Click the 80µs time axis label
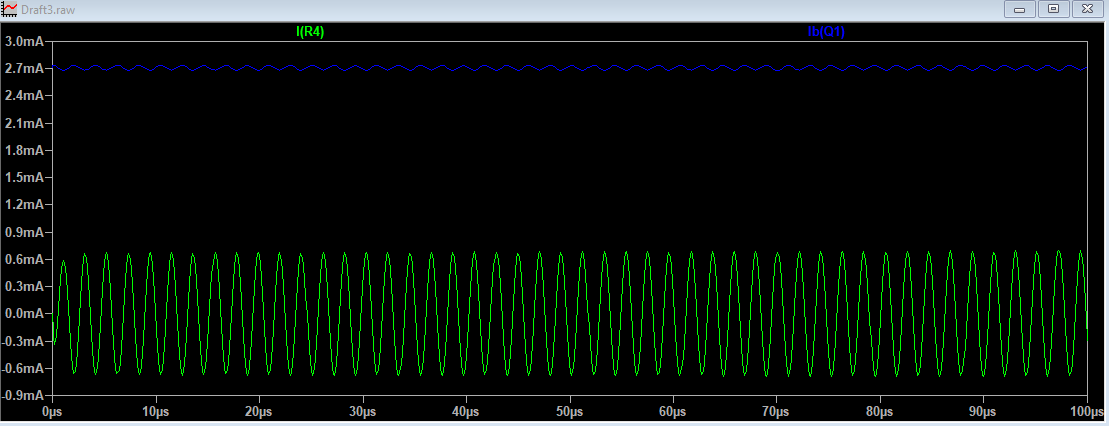The height and width of the screenshot is (426, 1109). [880, 411]
